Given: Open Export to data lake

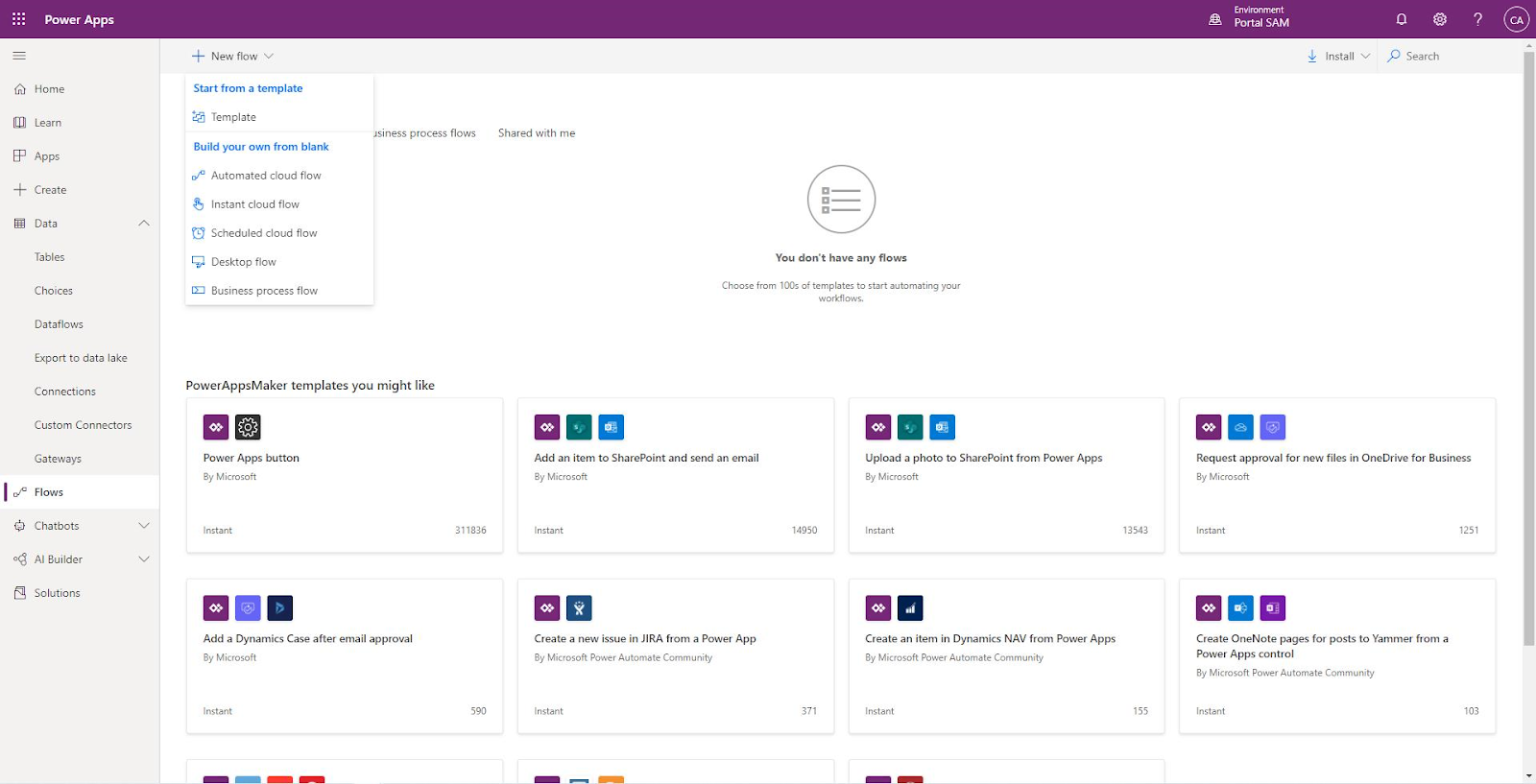Looking at the screenshot, I should [80, 358].
